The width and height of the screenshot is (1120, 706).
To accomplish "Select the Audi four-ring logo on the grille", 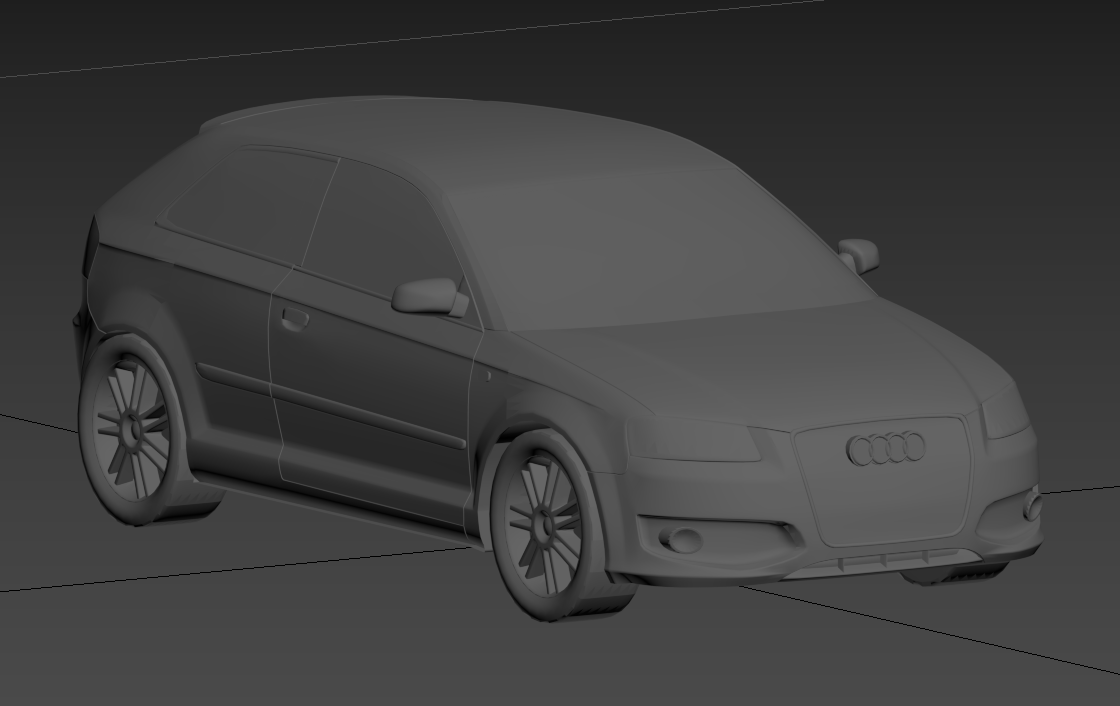I will click(x=886, y=448).
